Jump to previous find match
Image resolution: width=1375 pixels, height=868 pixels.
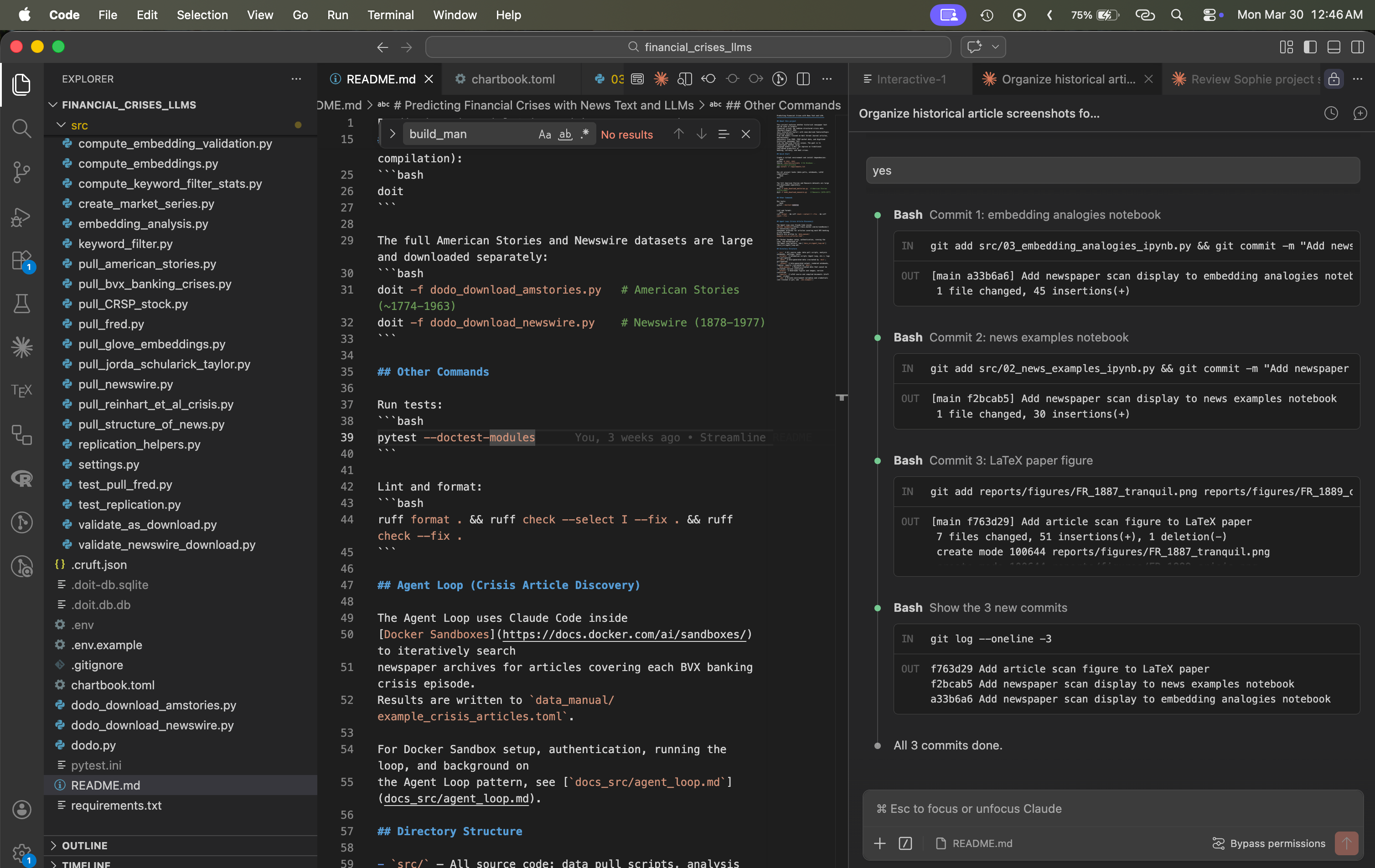point(678,134)
